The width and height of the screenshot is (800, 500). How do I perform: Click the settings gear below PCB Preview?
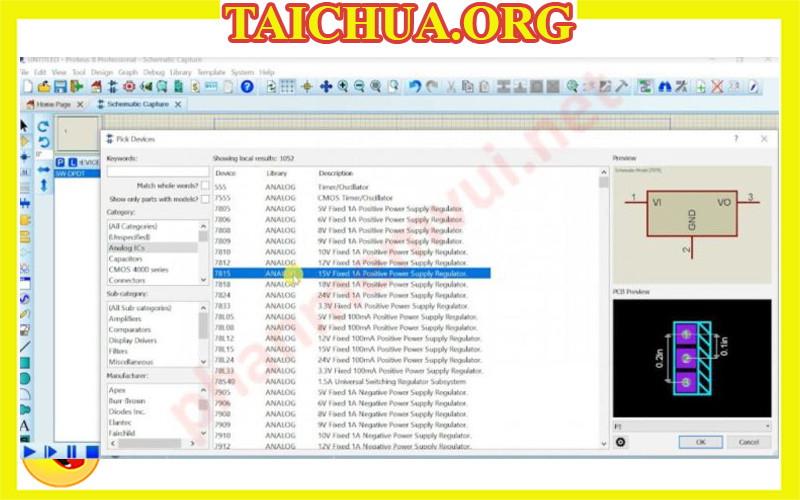click(620, 441)
